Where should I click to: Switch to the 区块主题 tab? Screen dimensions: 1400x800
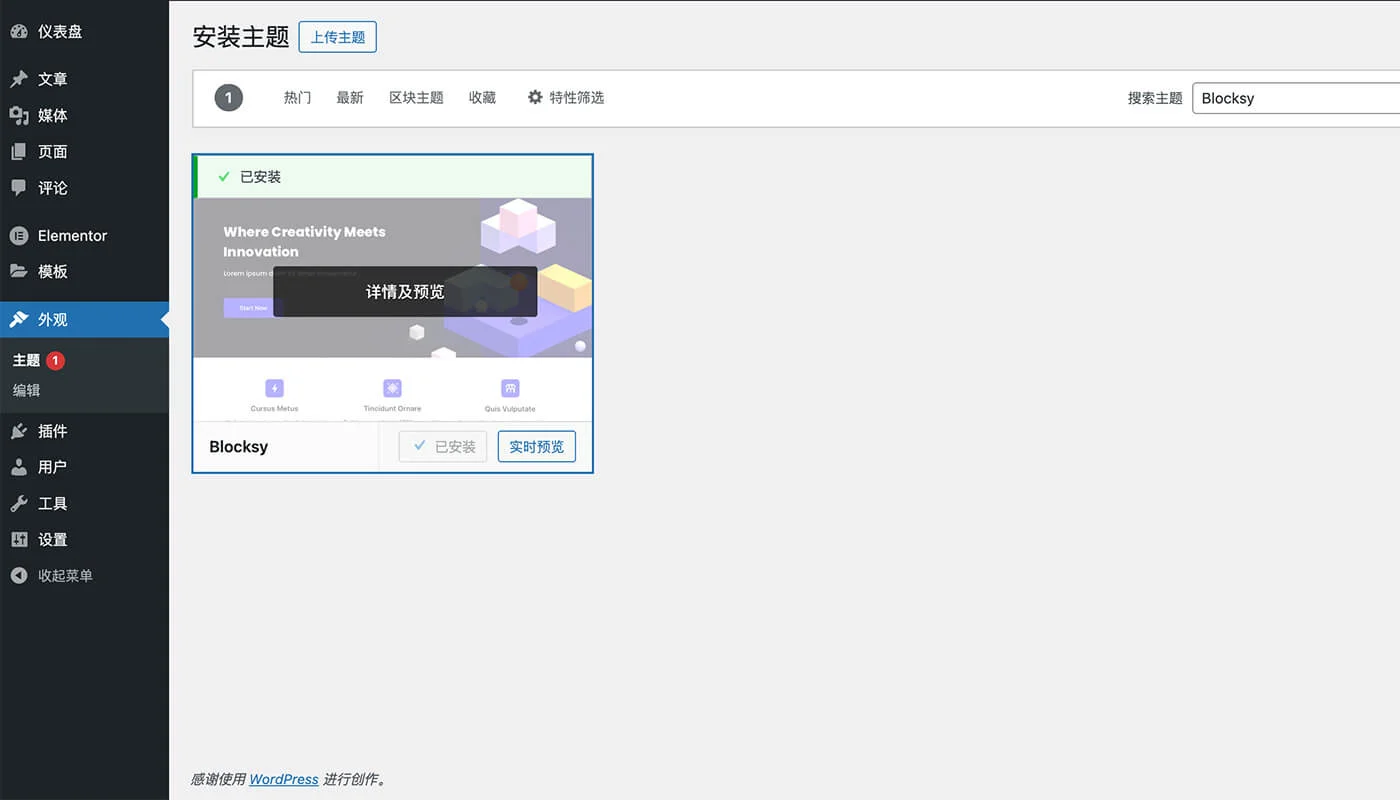(x=416, y=97)
